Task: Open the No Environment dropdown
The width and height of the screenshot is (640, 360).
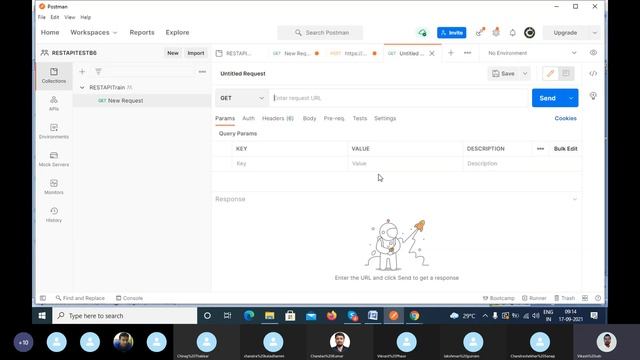Action: [x=533, y=53]
